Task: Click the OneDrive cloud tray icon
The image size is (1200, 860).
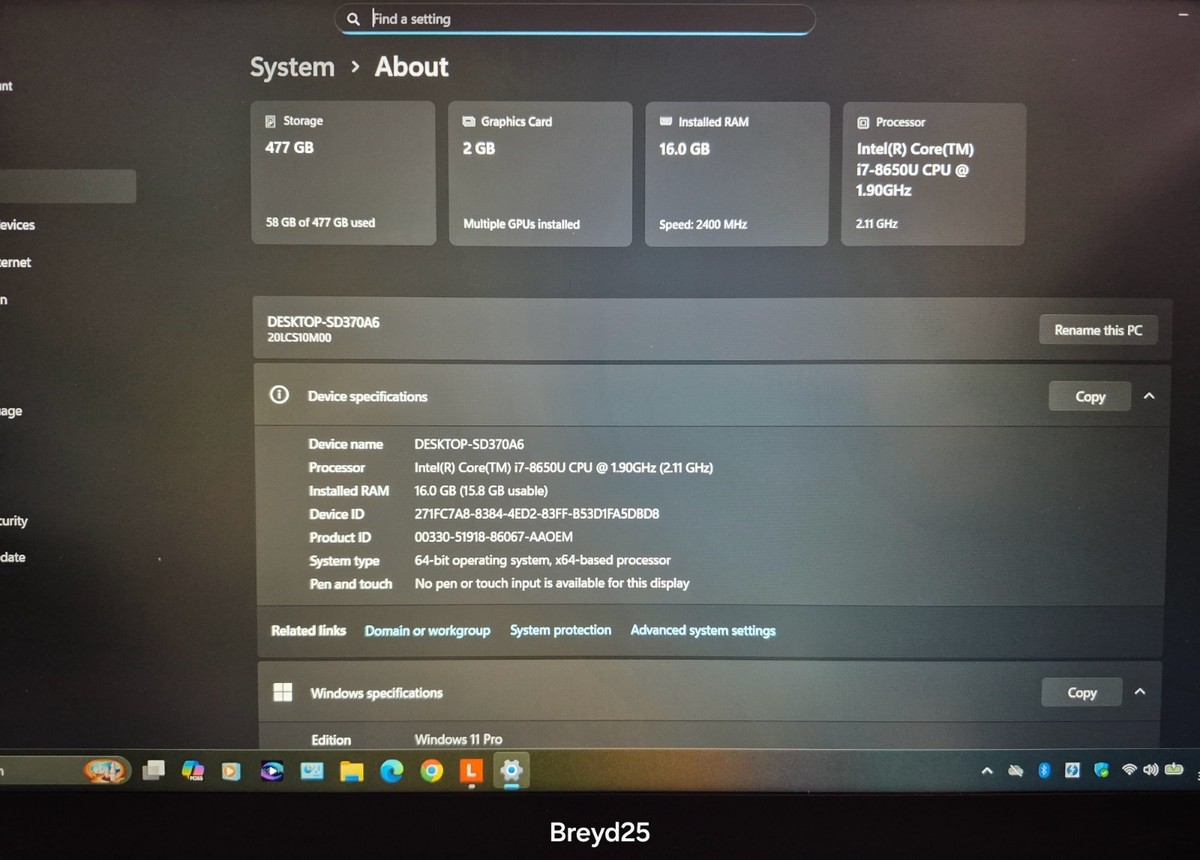Action: pyautogui.click(x=1015, y=770)
